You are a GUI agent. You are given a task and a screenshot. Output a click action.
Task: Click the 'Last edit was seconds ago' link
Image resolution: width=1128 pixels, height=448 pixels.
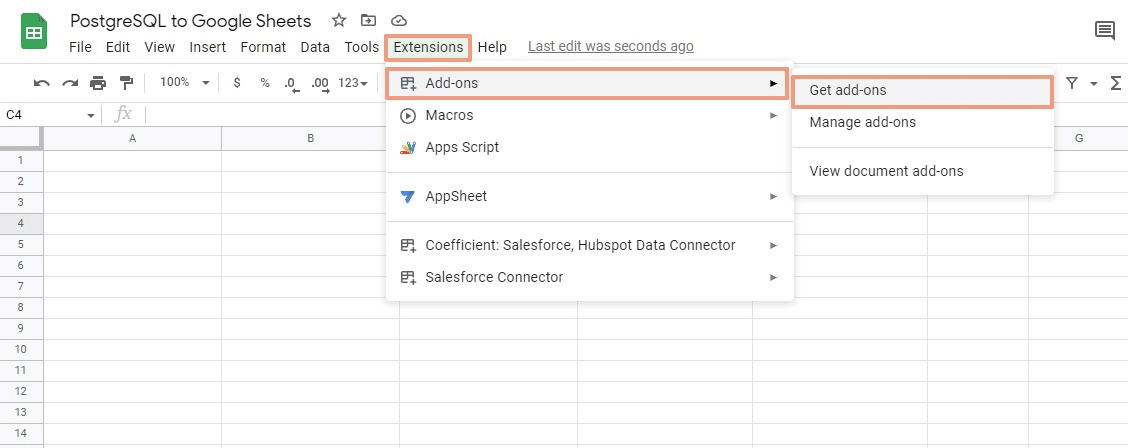click(610, 46)
